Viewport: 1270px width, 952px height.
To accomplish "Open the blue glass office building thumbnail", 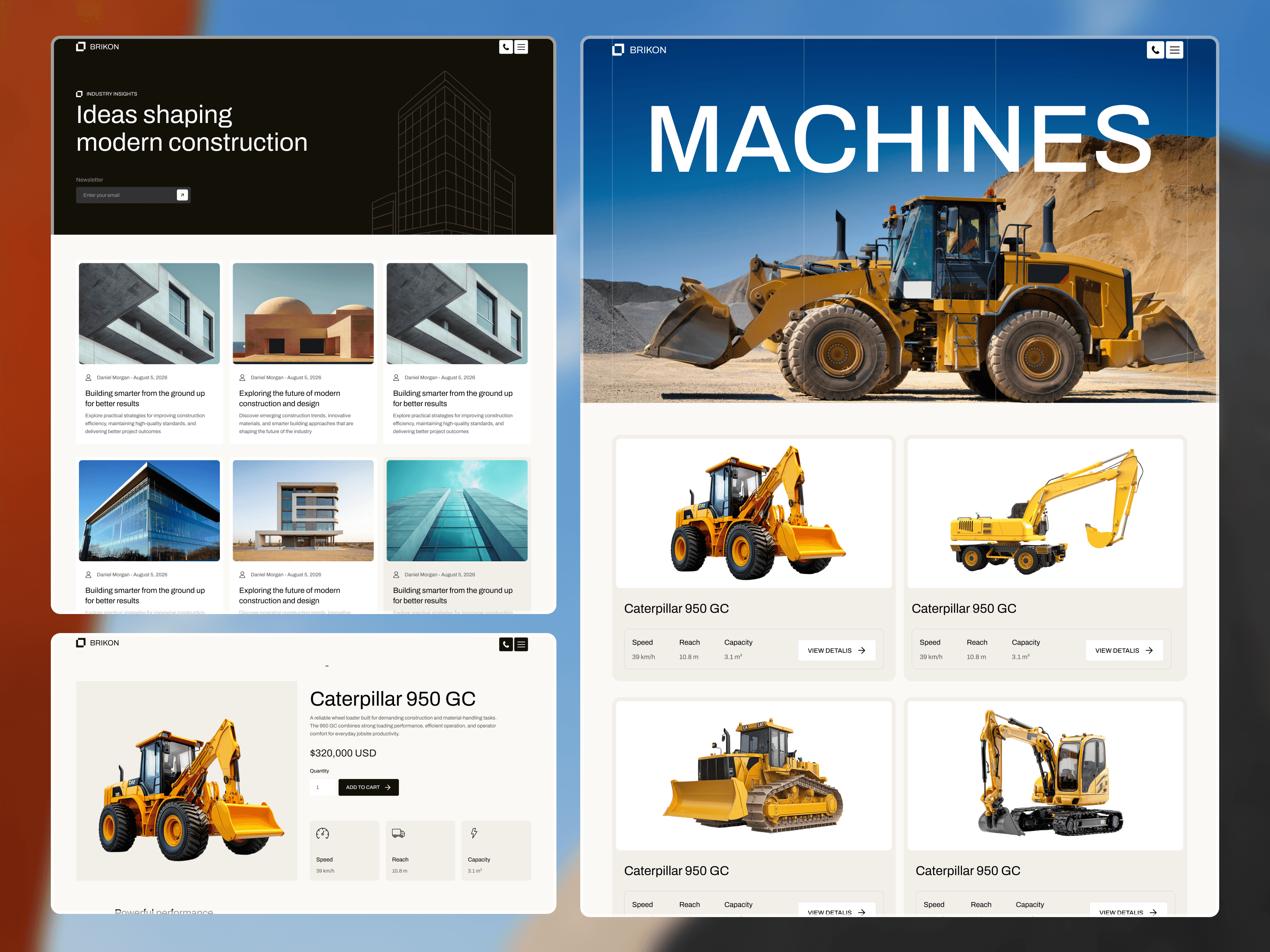I will click(x=149, y=510).
